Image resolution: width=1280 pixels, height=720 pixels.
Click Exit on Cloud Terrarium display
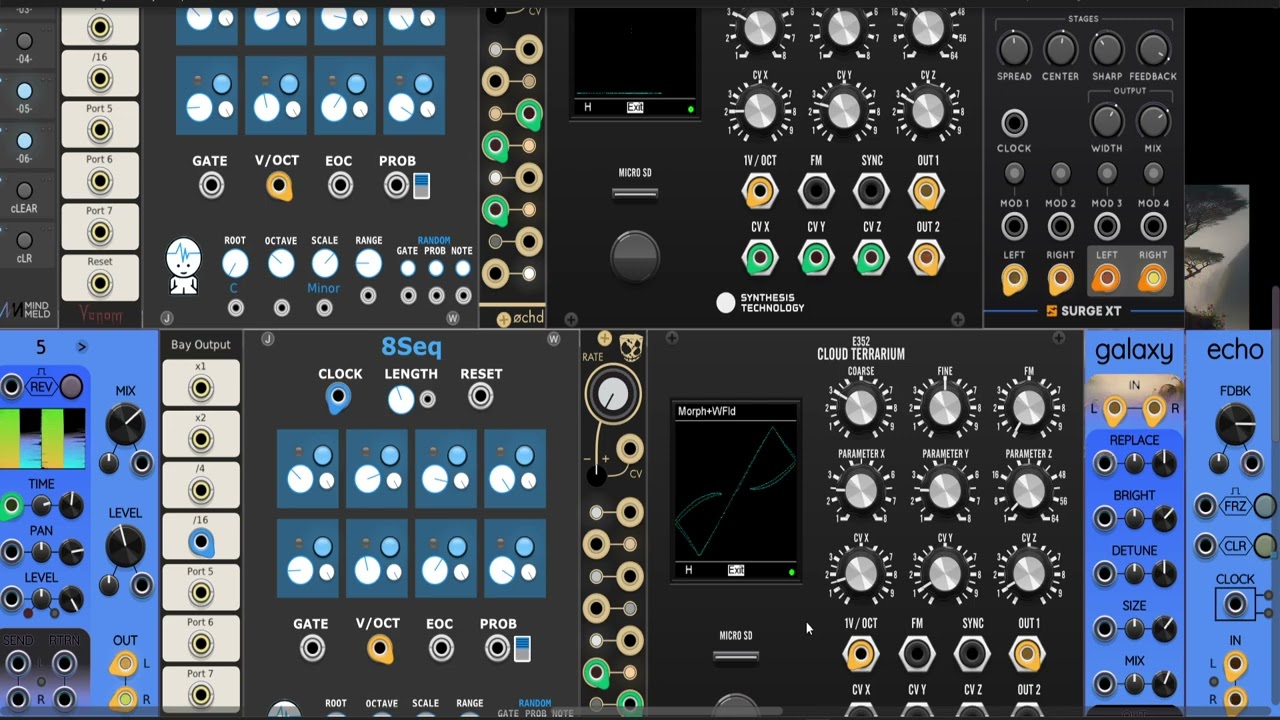[x=736, y=570]
